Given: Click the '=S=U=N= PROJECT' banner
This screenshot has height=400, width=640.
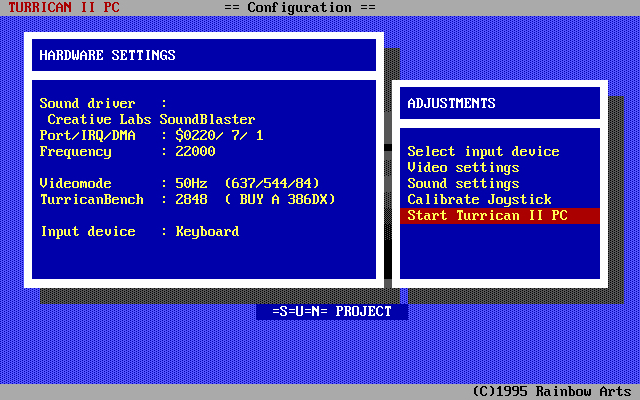Looking at the screenshot, I should pyautogui.click(x=332, y=311).
